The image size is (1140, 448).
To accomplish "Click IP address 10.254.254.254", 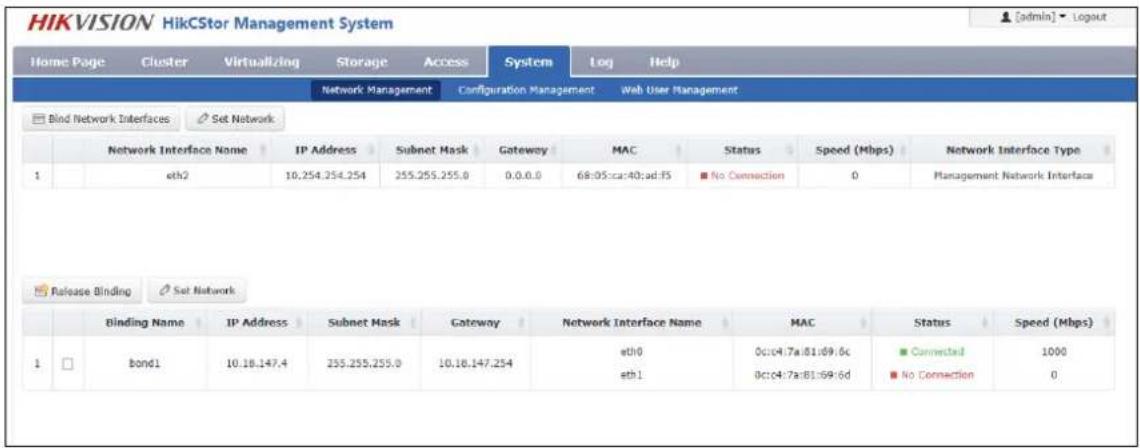I will (x=324, y=176).
